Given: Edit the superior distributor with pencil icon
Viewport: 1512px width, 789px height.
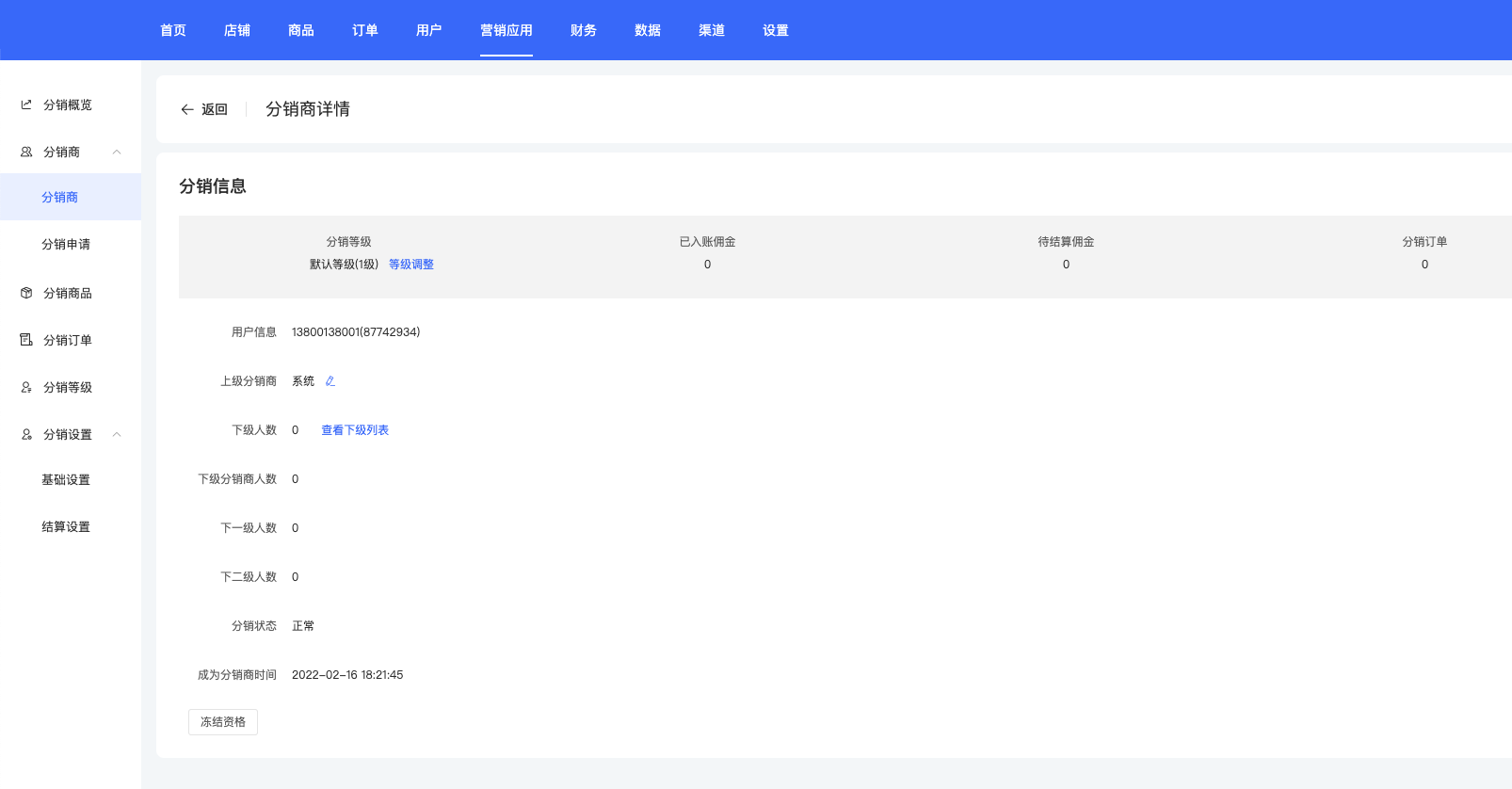Looking at the screenshot, I should tap(330, 381).
